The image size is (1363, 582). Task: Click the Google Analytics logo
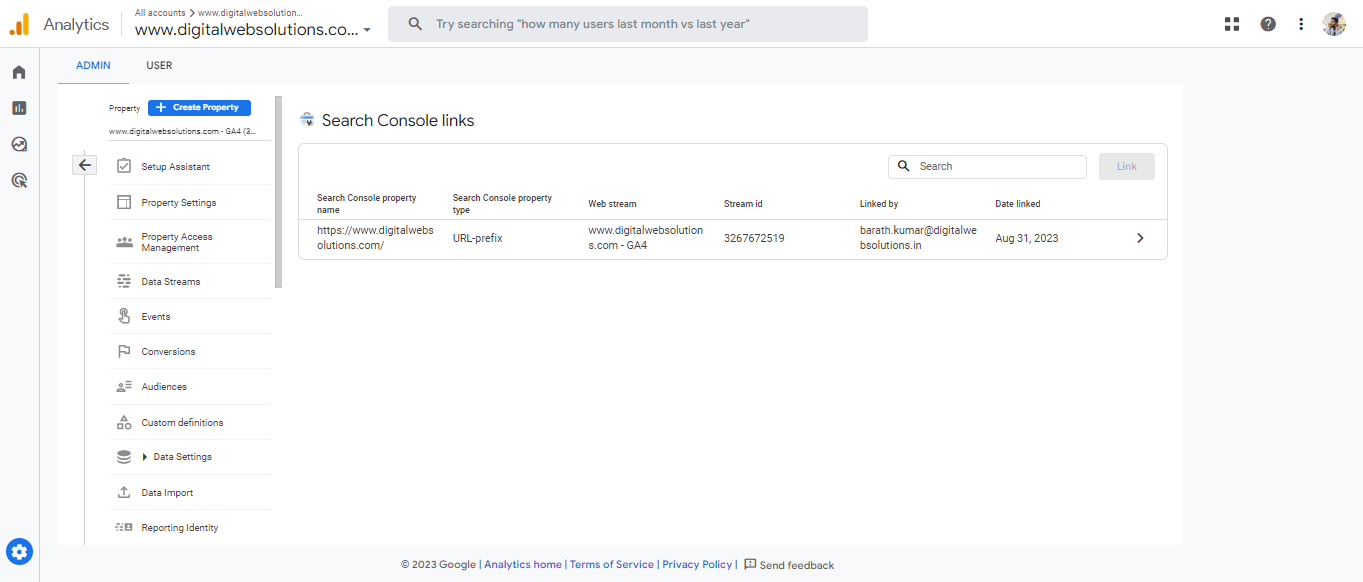click(x=20, y=24)
